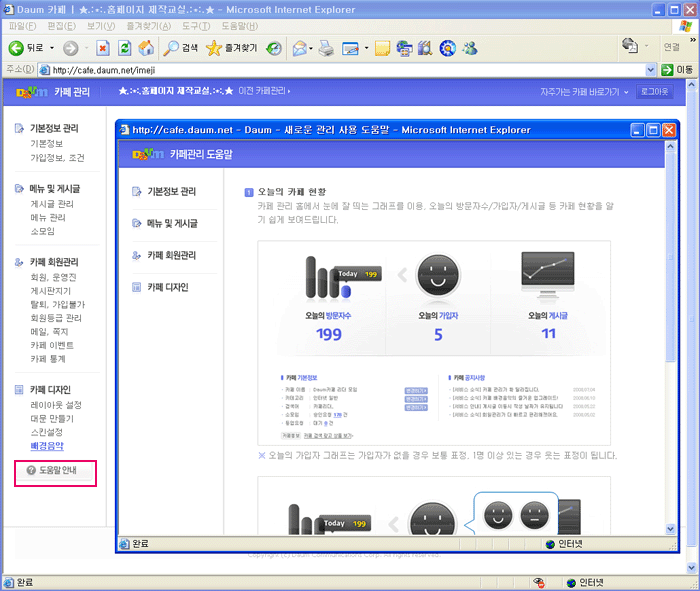Click the Daum logo in the help popup header
The image size is (700, 591).
point(148,154)
